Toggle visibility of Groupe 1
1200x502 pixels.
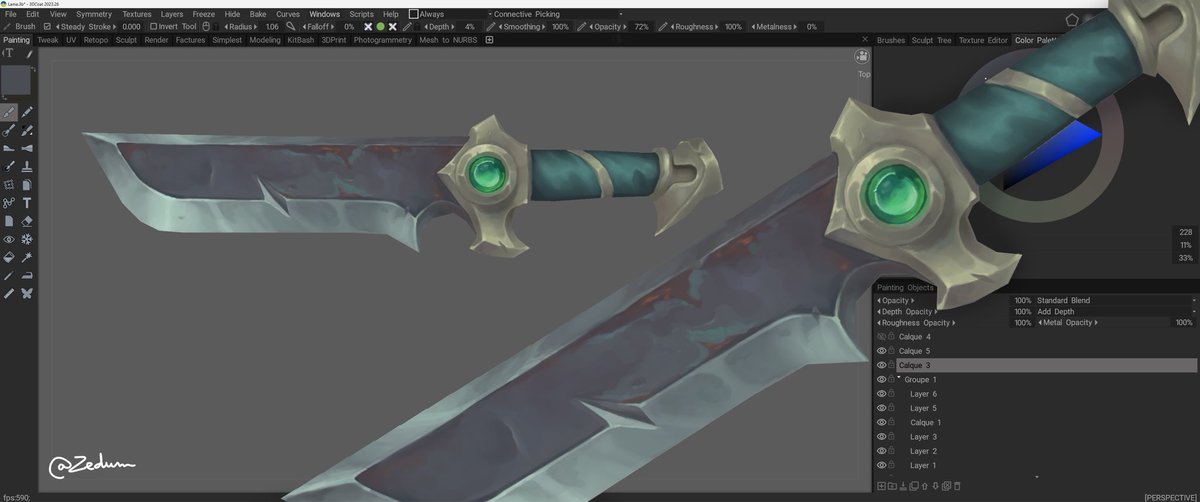pyautogui.click(x=882, y=380)
